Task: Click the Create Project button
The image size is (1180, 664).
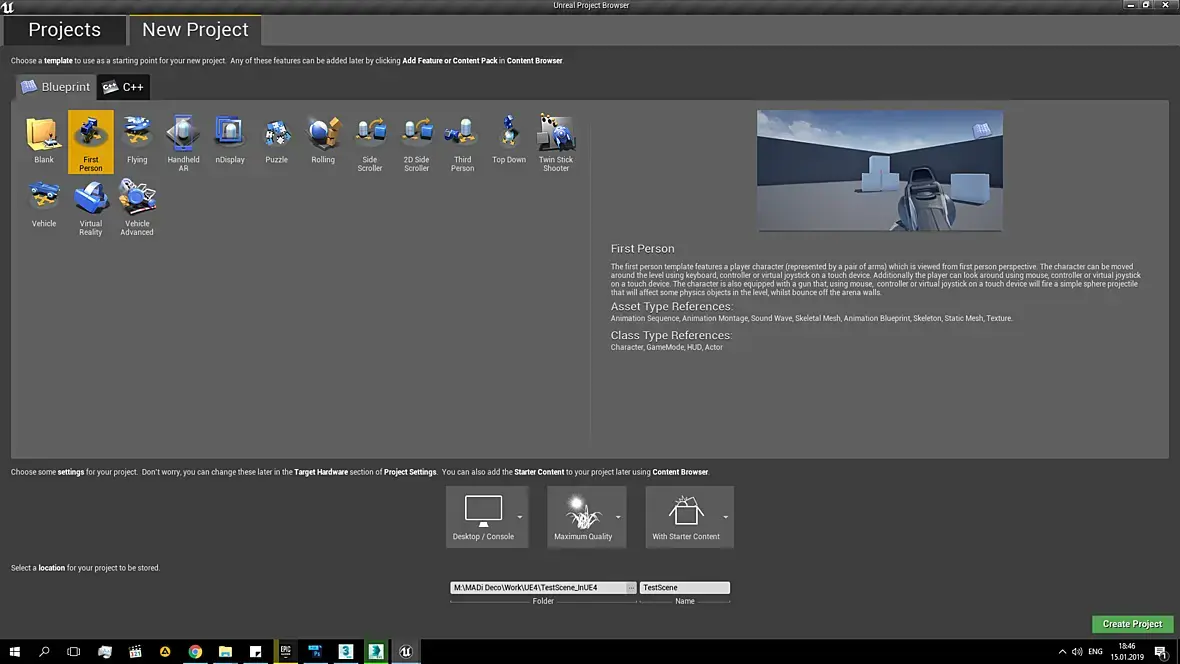Action: 1132,624
